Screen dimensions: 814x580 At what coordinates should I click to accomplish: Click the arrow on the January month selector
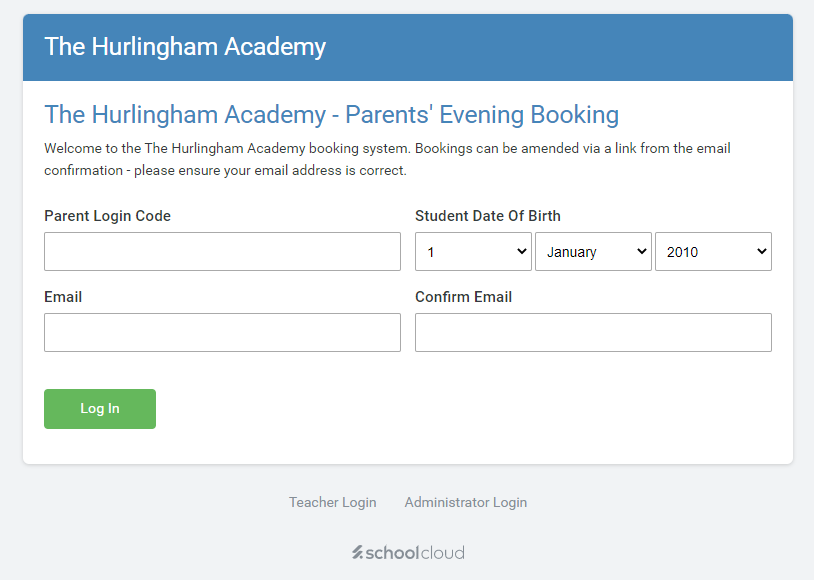[x=642, y=252]
